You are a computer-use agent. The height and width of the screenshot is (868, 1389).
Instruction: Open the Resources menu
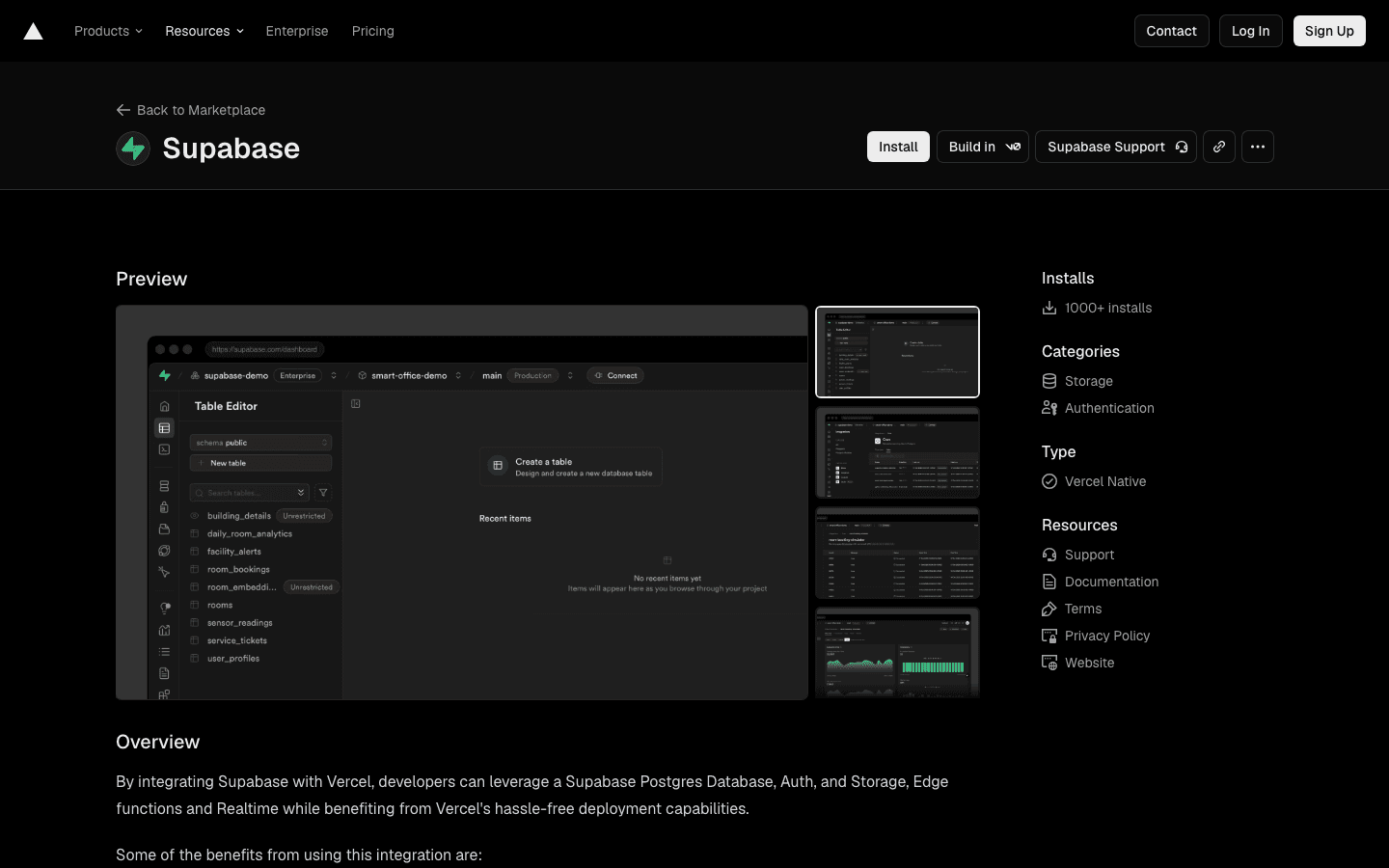pyautogui.click(x=204, y=31)
